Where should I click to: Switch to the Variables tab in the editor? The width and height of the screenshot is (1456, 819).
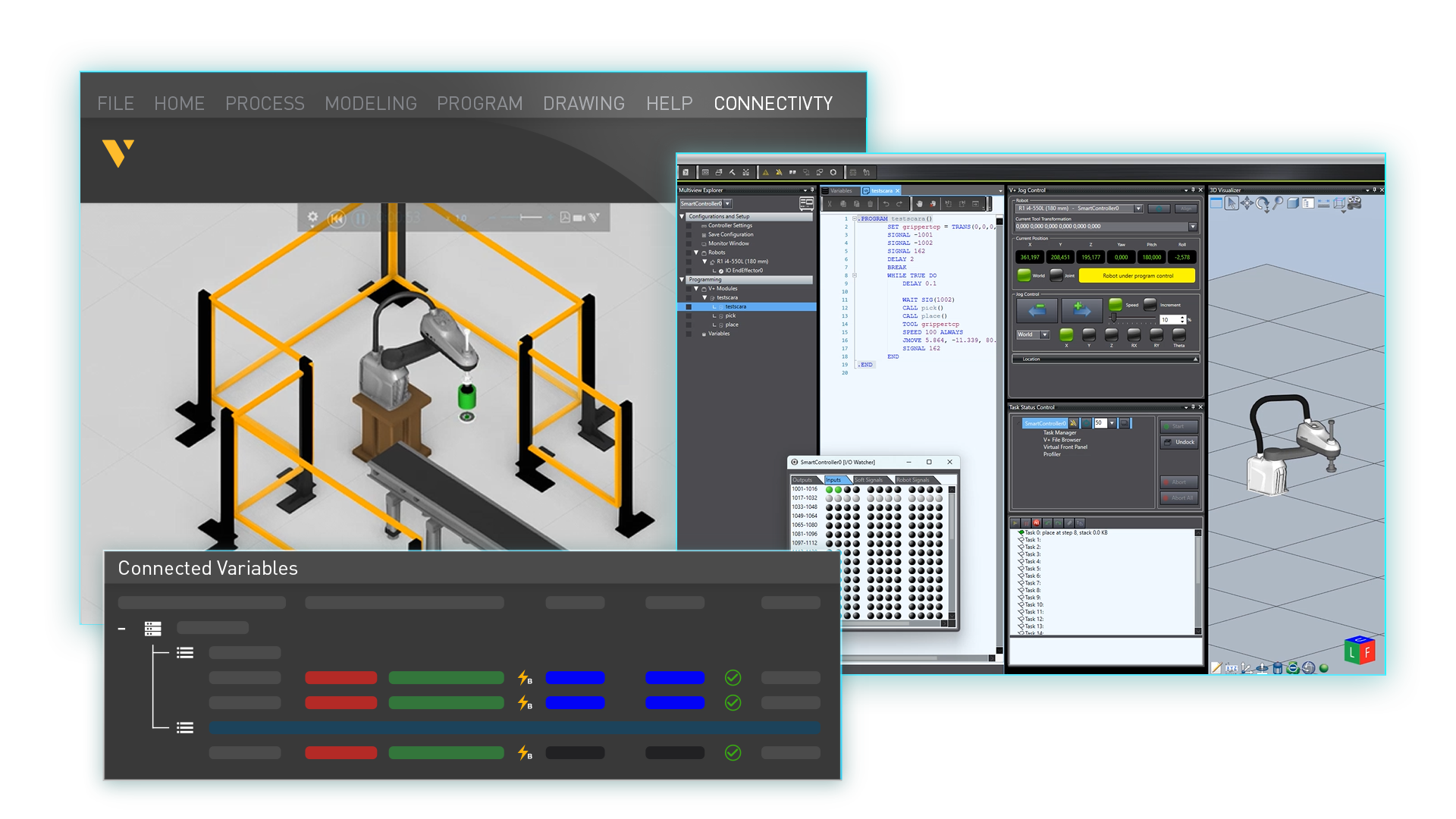(x=841, y=191)
